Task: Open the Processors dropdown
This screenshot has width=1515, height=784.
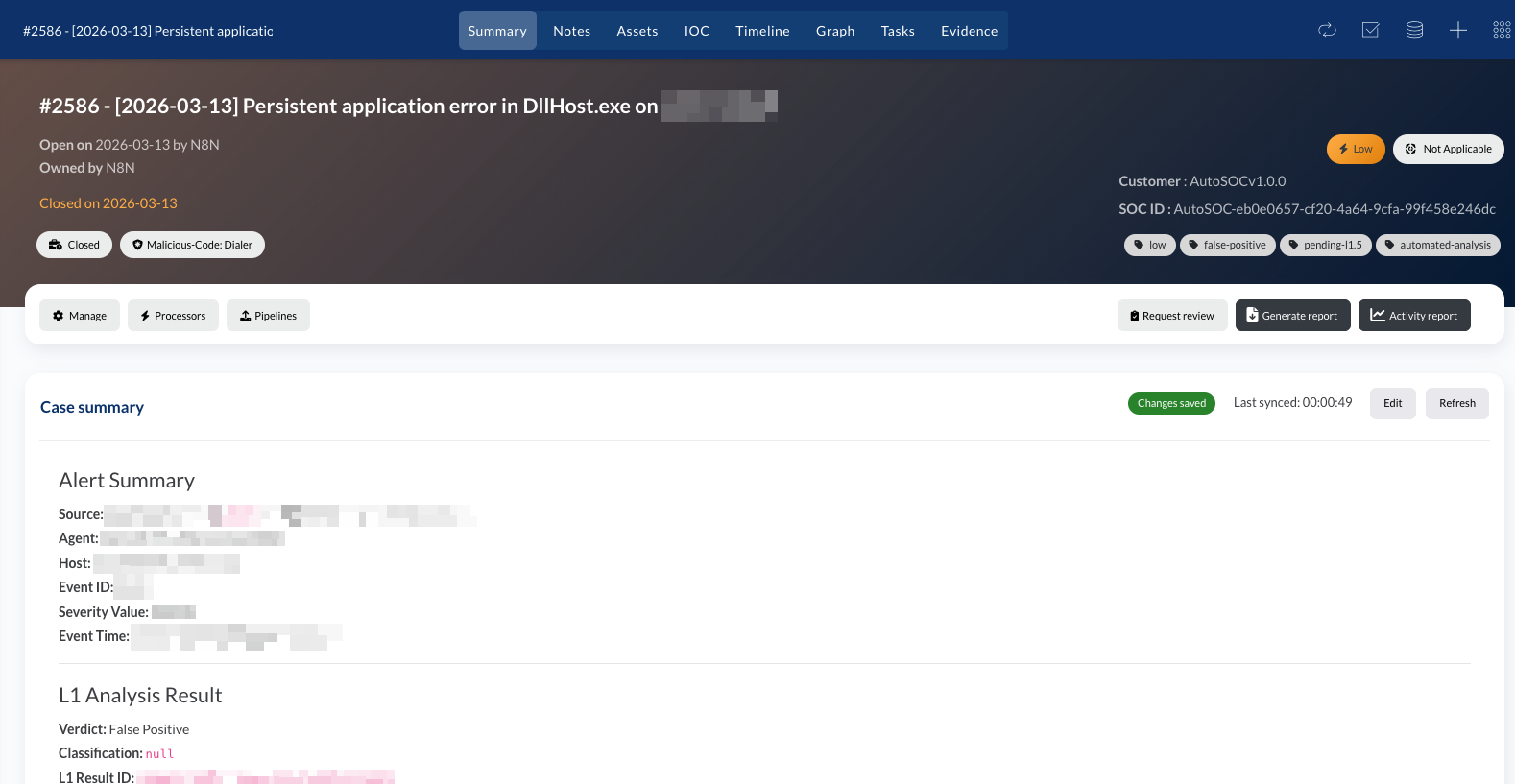Action: click(x=173, y=315)
